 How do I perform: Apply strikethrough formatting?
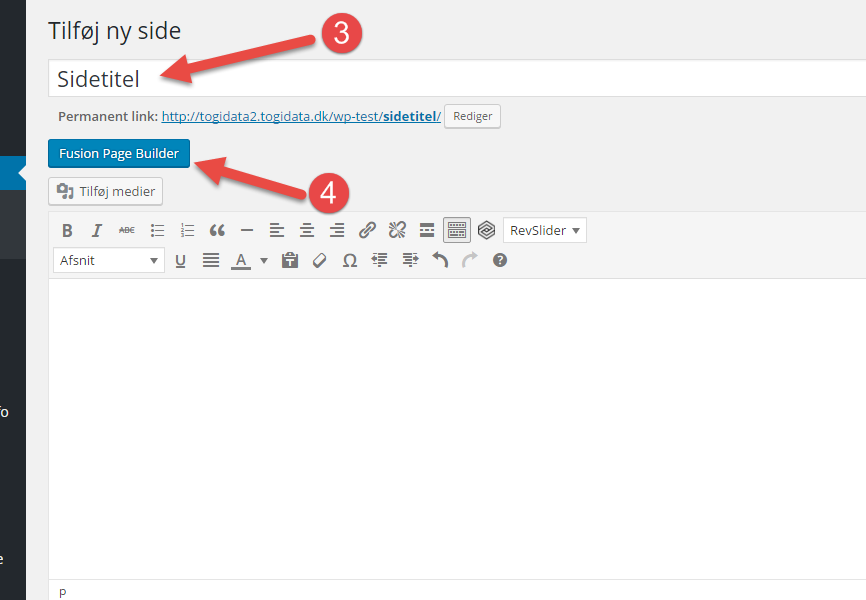click(x=127, y=230)
